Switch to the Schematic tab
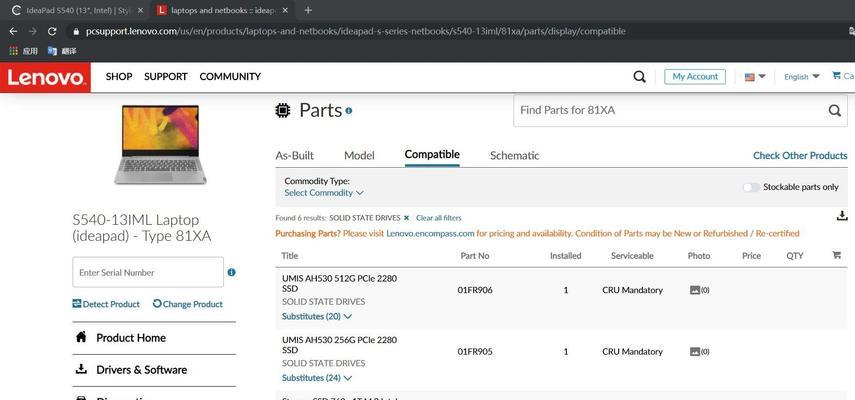This screenshot has width=855, height=400. (515, 155)
